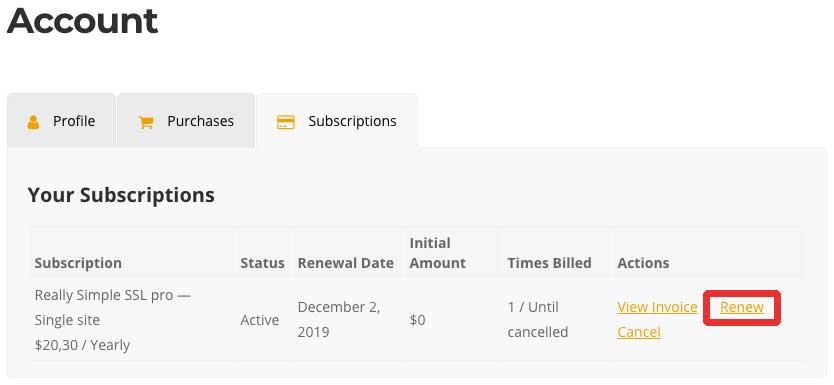The width and height of the screenshot is (834, 385).
Task: Click the Account page title
Action: [82, 21]
